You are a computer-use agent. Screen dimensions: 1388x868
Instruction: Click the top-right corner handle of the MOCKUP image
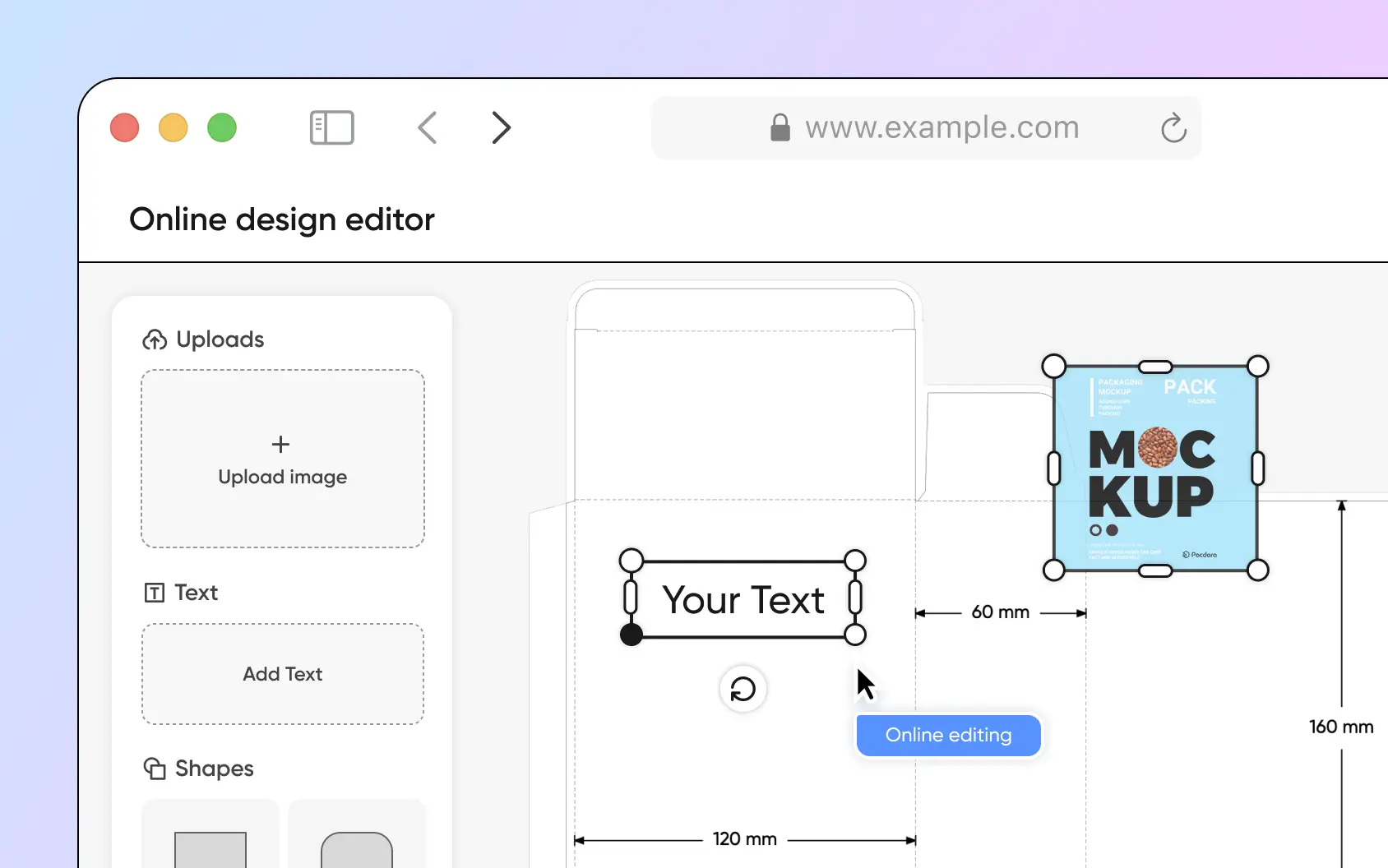[1257, 367]
